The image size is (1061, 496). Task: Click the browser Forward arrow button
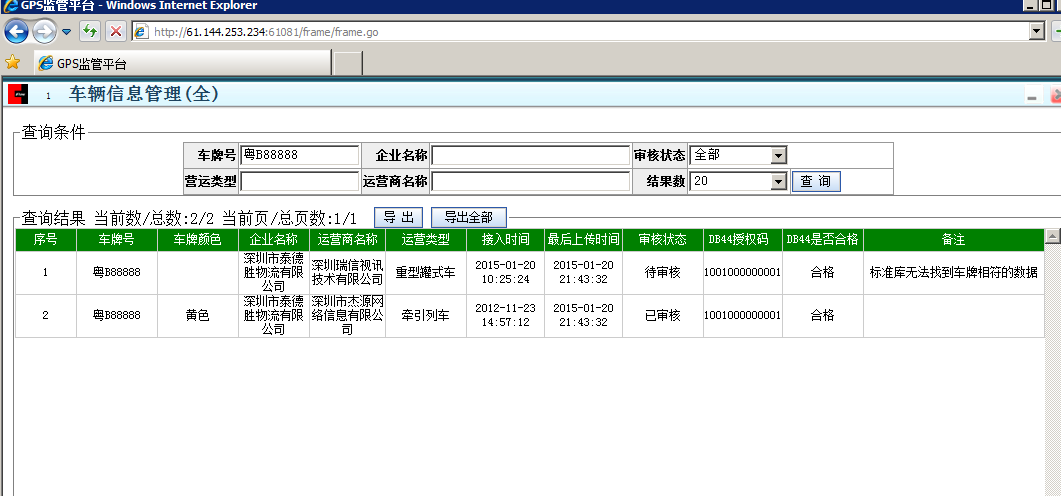coord(44,31)
